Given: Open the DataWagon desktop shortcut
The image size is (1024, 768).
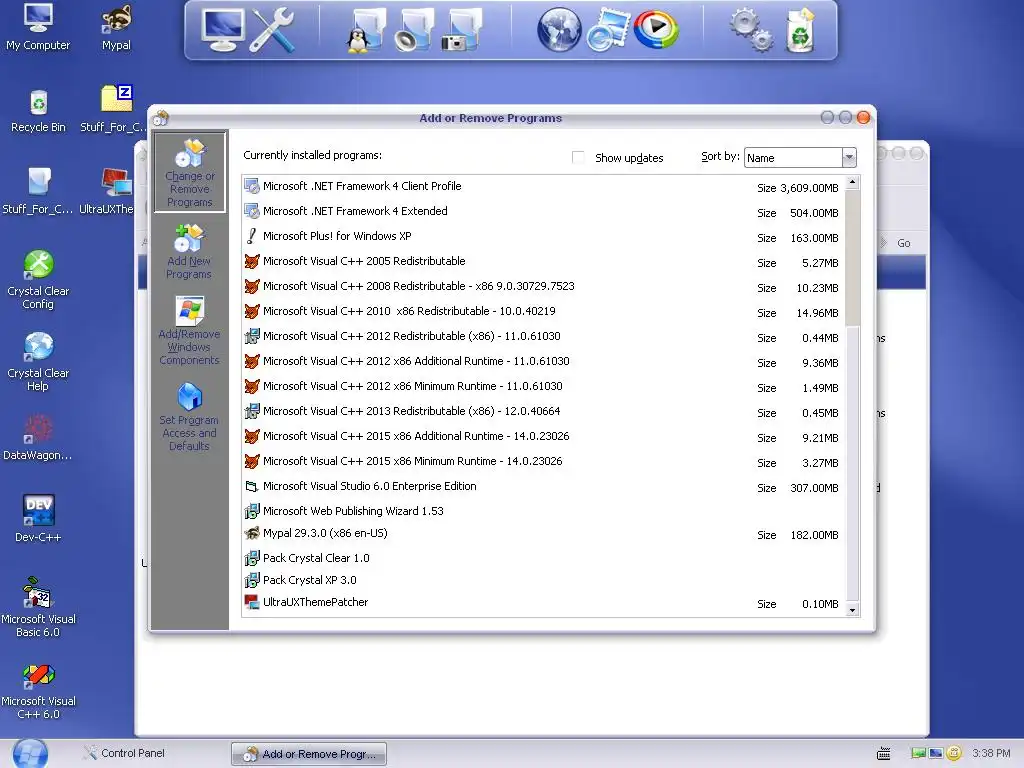Looking at the screenshot, I should pos(38,438).
